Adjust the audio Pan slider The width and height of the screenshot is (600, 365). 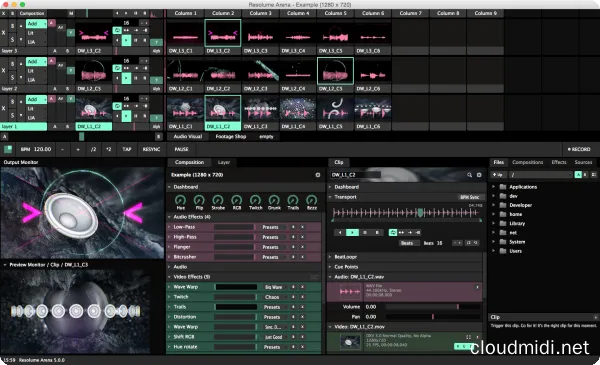[x=433, y=317]
